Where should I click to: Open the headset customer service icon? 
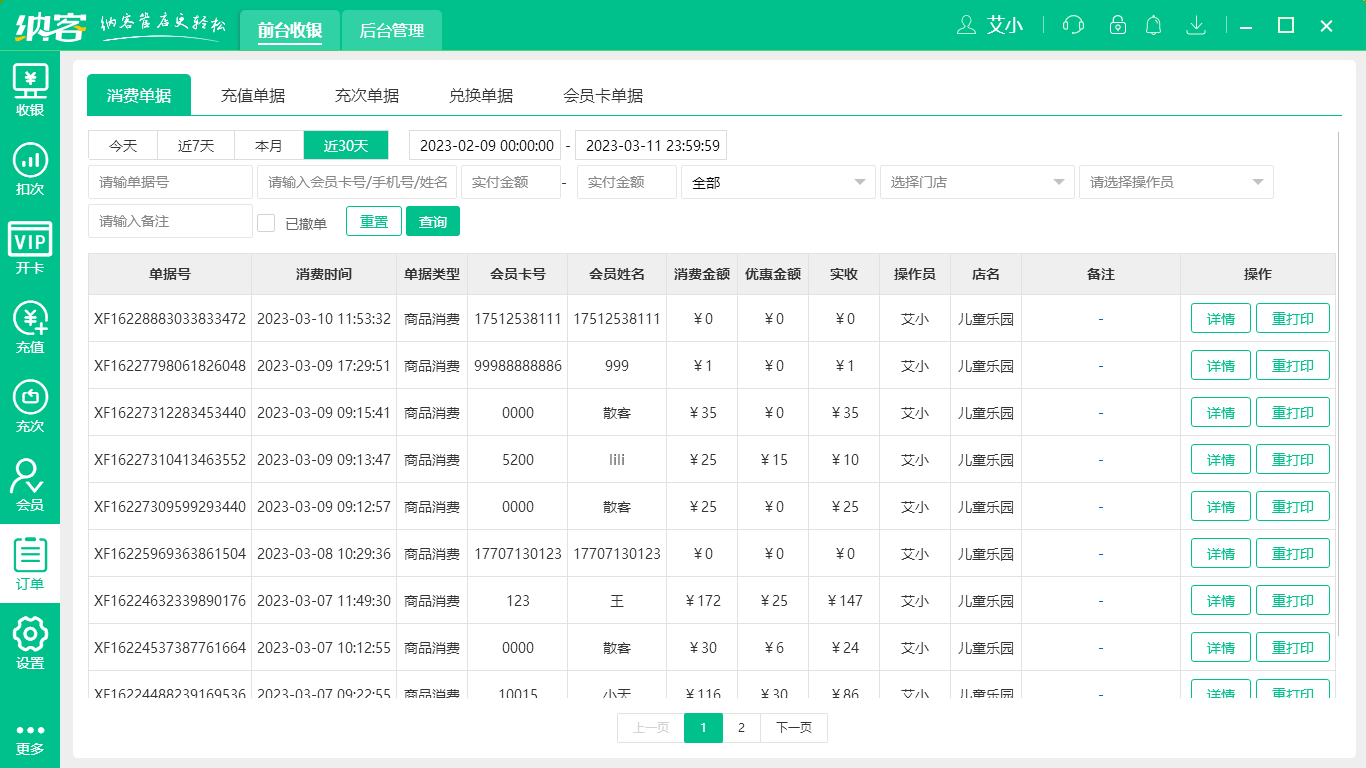(x=1073, y=25)
